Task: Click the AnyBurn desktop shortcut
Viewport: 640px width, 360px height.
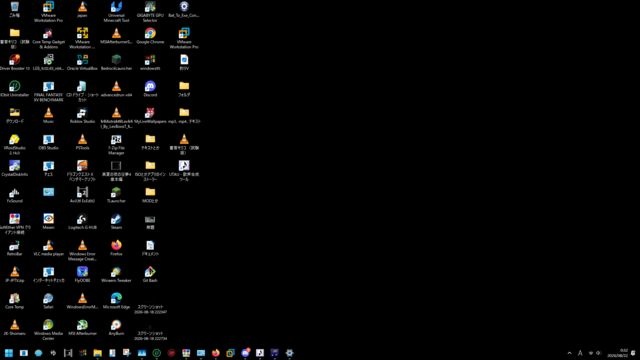Action: click(x=116, y=327)
